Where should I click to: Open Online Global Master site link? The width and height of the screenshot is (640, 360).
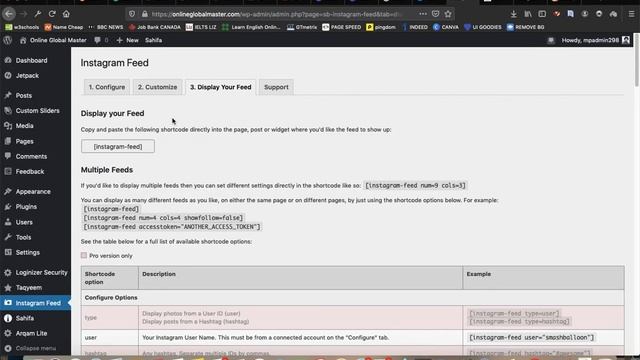[53, 40]
